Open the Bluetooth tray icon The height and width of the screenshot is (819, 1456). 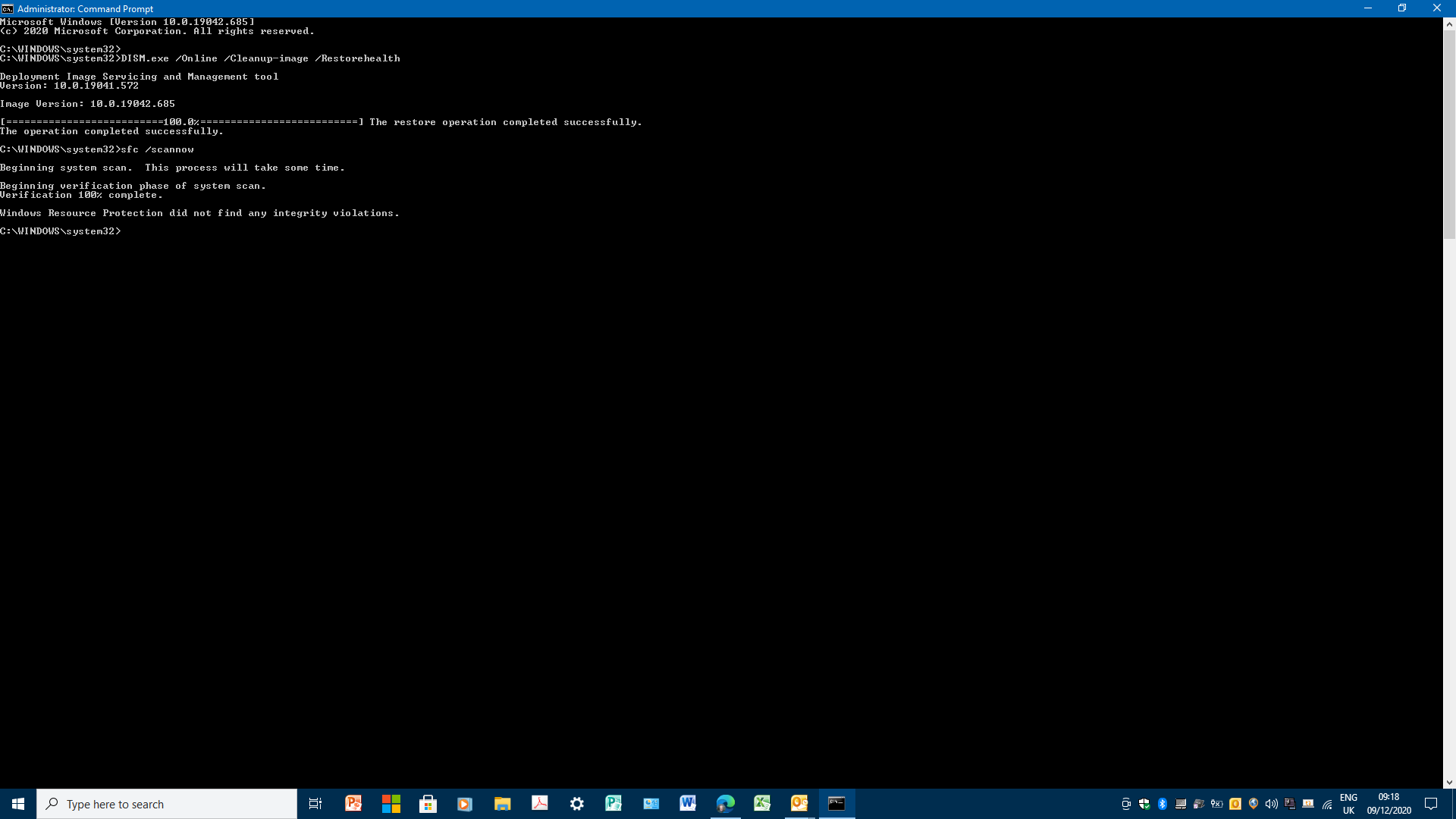pyautogui.click(x=1162, y=804)
